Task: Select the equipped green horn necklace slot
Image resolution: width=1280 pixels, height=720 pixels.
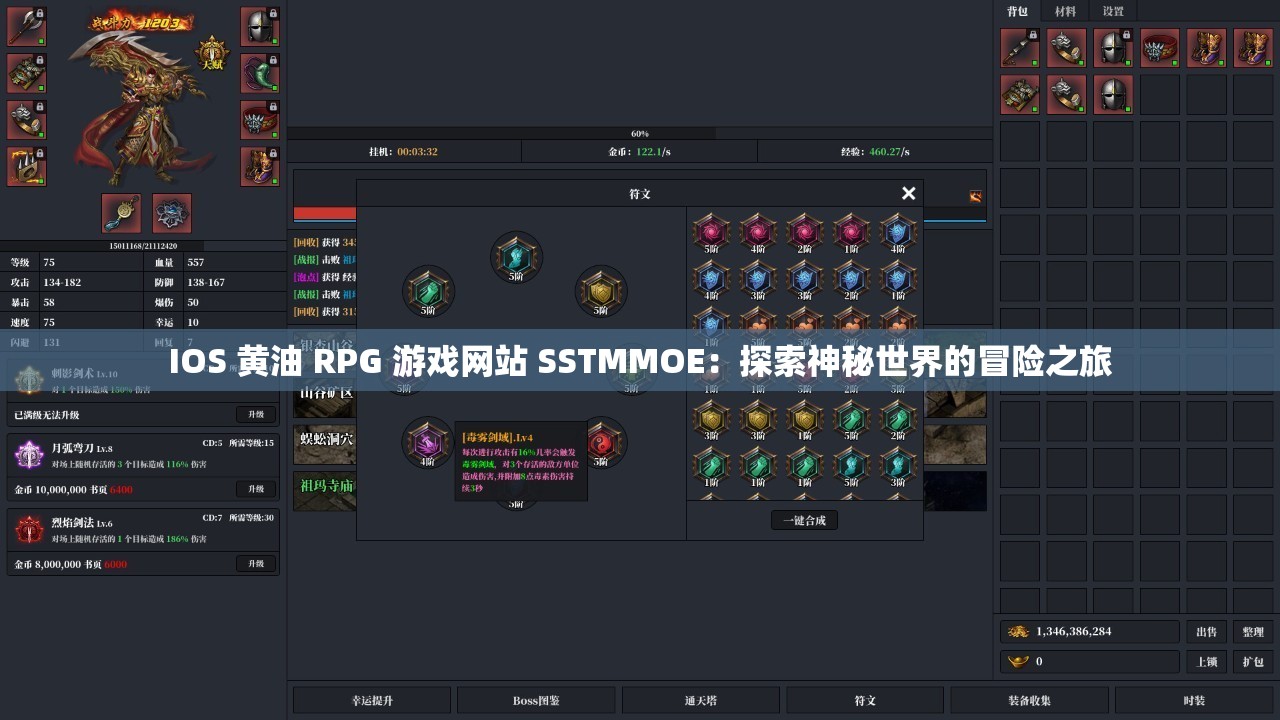Action: 260,73
